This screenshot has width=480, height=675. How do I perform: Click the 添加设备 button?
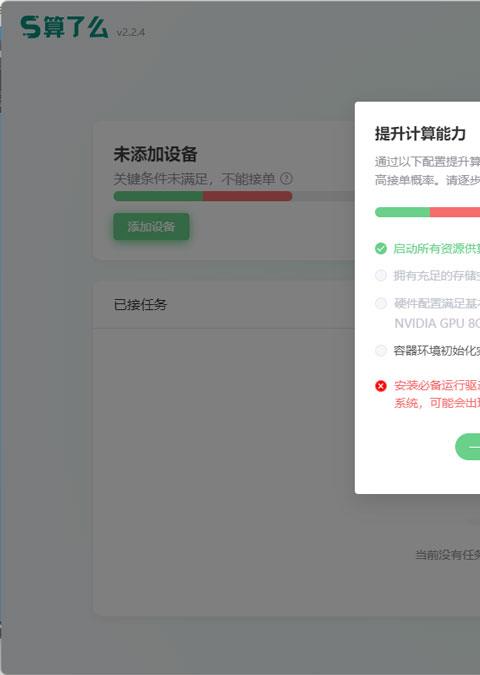(x=151, y=226)
